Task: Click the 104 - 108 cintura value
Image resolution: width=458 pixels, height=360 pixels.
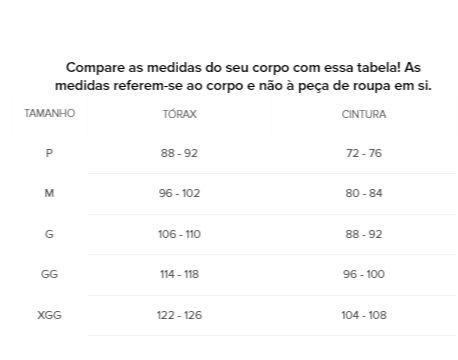Action: (364, 315)
